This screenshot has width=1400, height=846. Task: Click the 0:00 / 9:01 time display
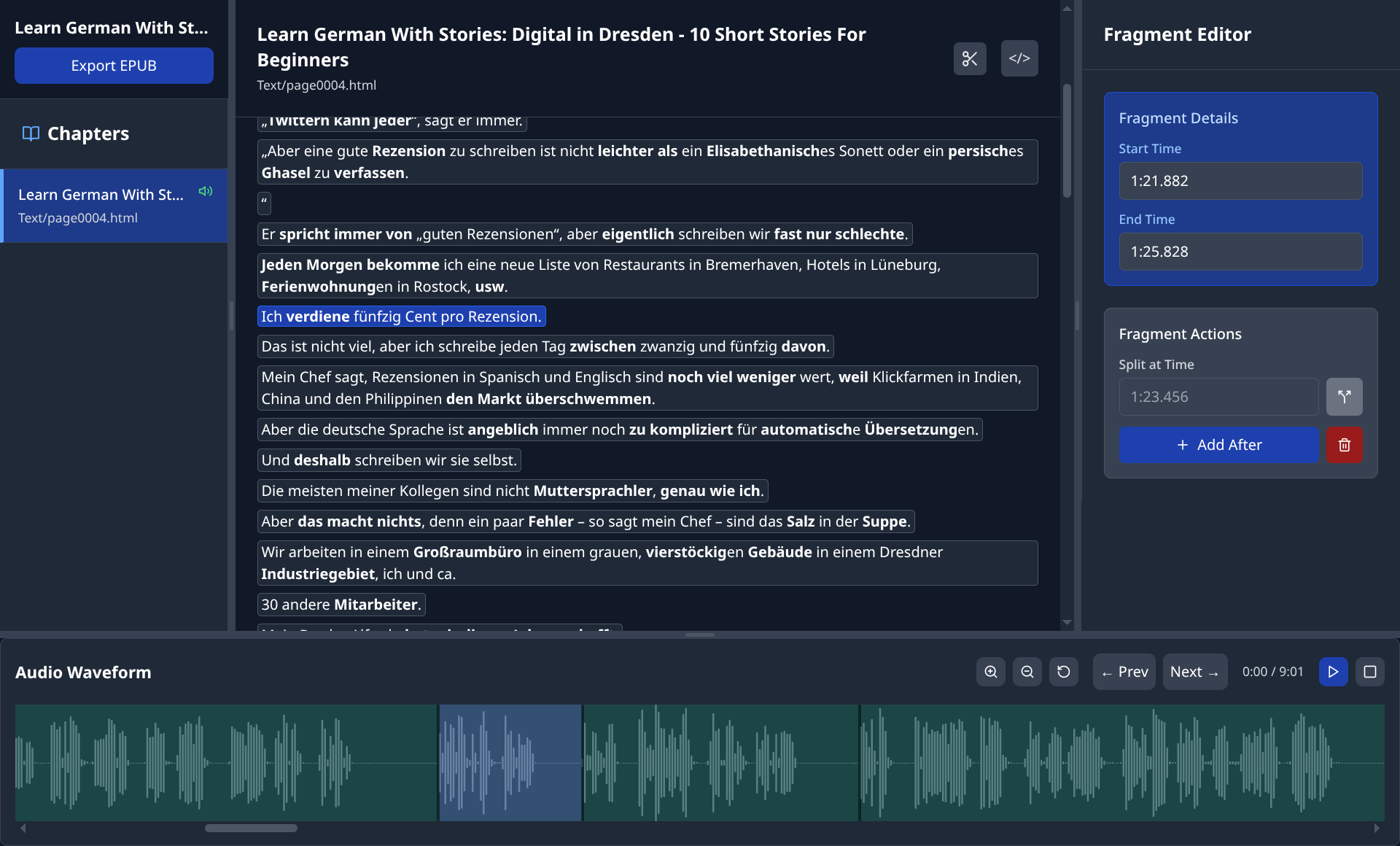tap(1272, 672)
